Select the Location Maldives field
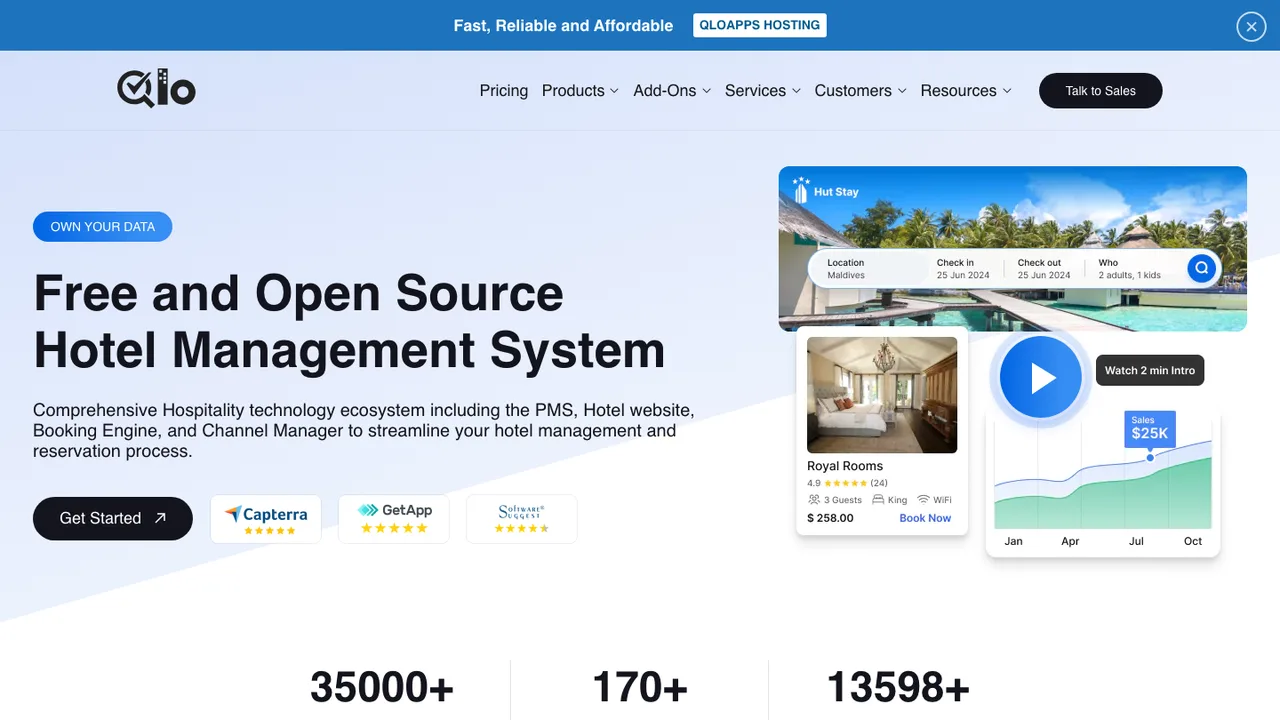 tap(868, 269)
